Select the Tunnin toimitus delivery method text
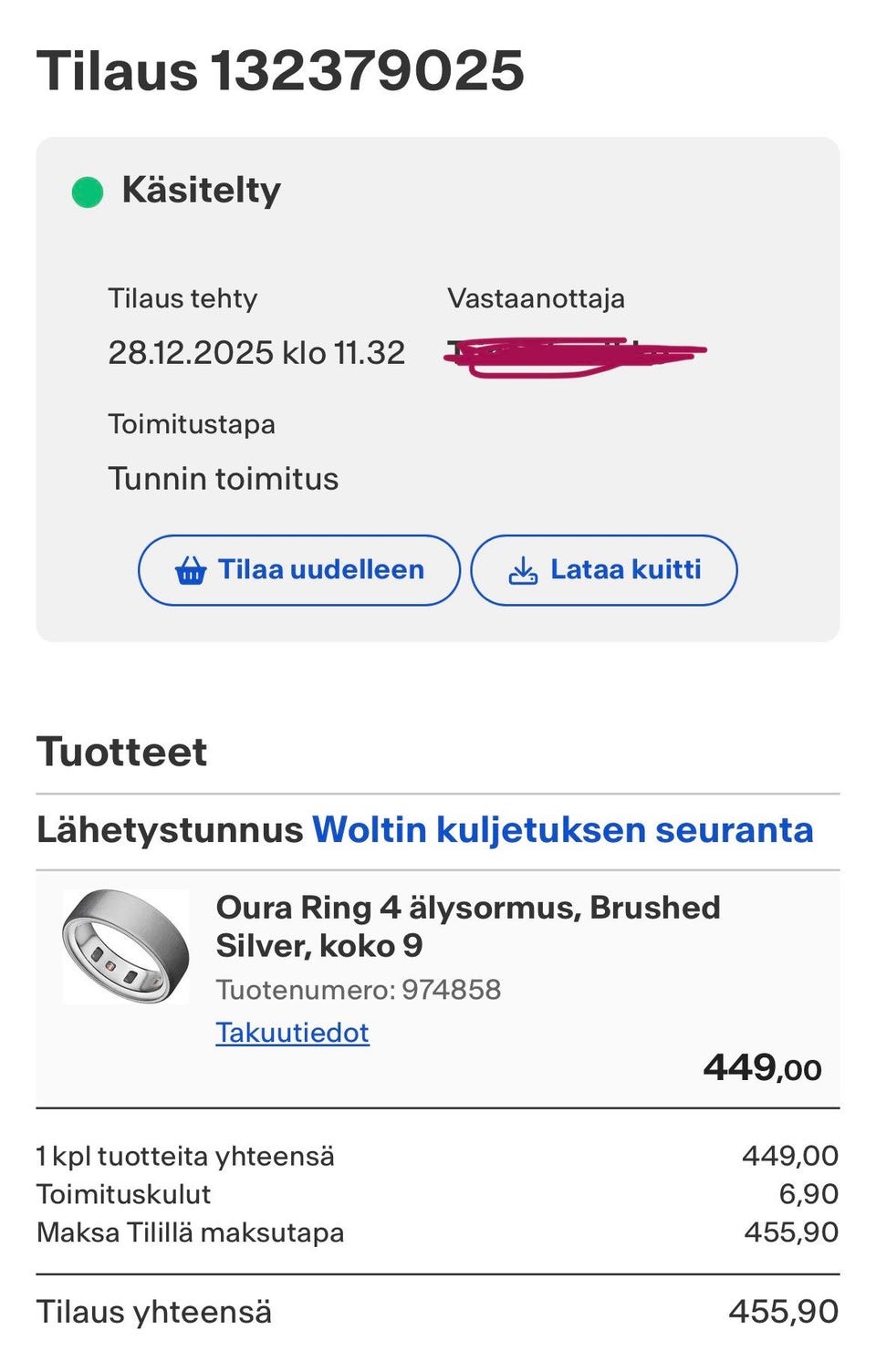This screenshot has height=1372, width=876. [x=224, y=478]
